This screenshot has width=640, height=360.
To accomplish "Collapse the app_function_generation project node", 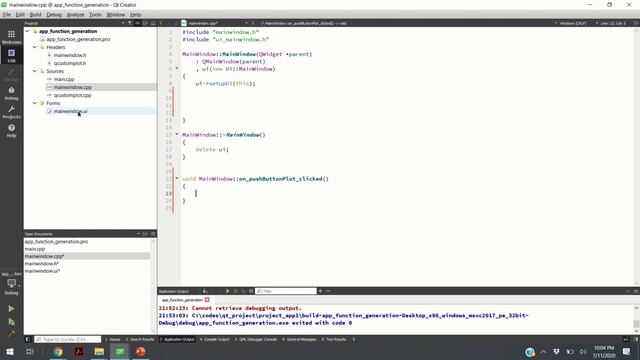I will tap(27, 31).
